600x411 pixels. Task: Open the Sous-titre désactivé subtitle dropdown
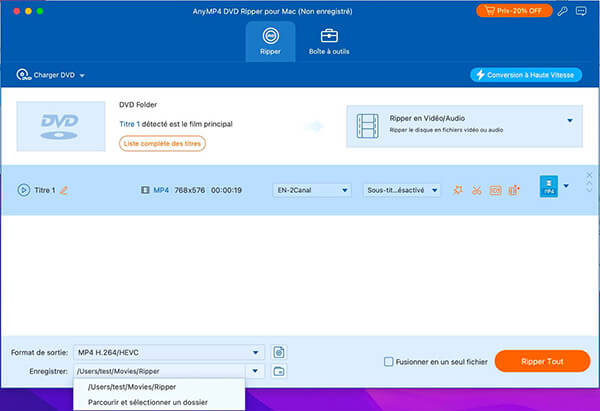pos(402,190)
